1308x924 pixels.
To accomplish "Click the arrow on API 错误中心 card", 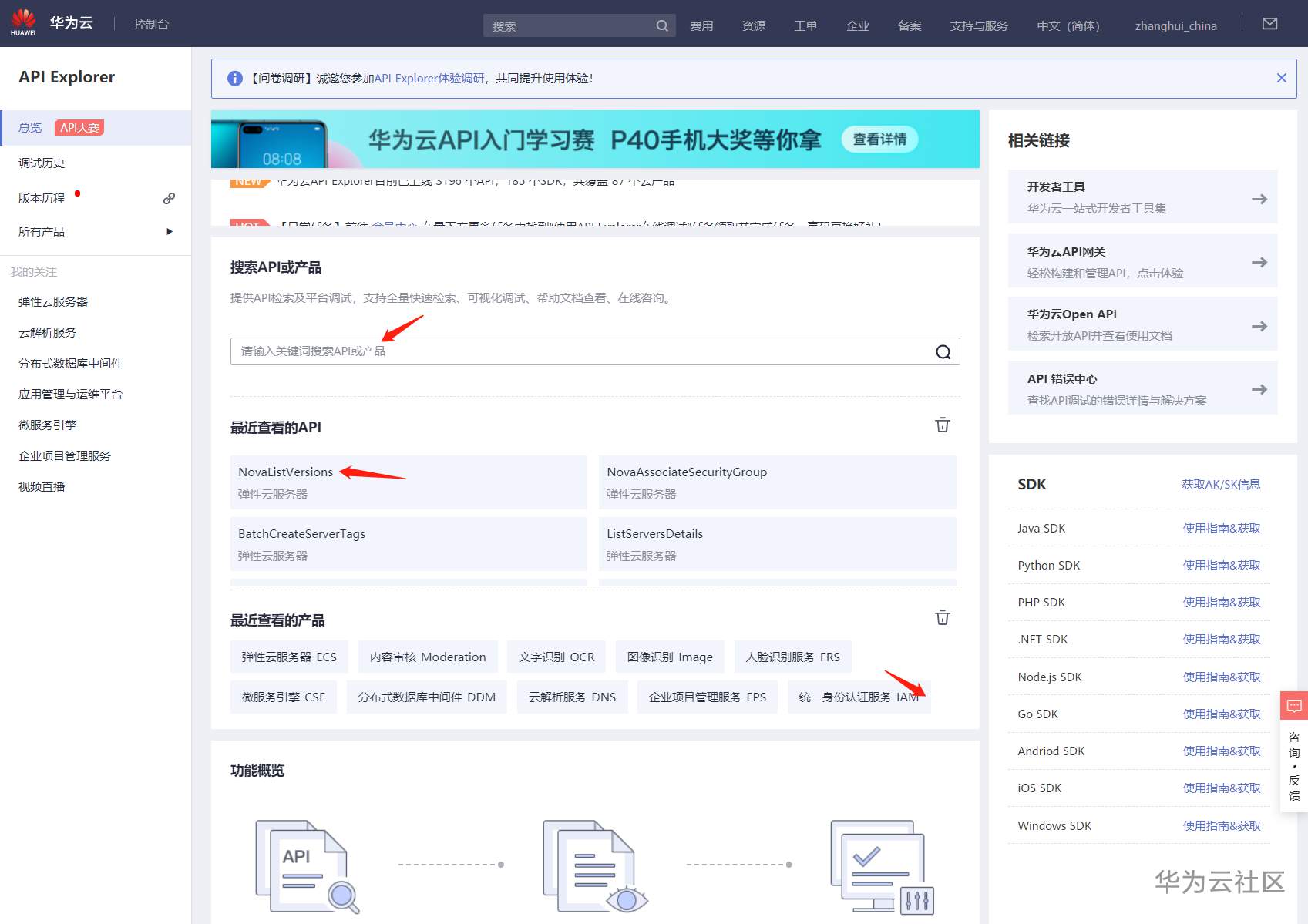I will [x=1259, y=389].
